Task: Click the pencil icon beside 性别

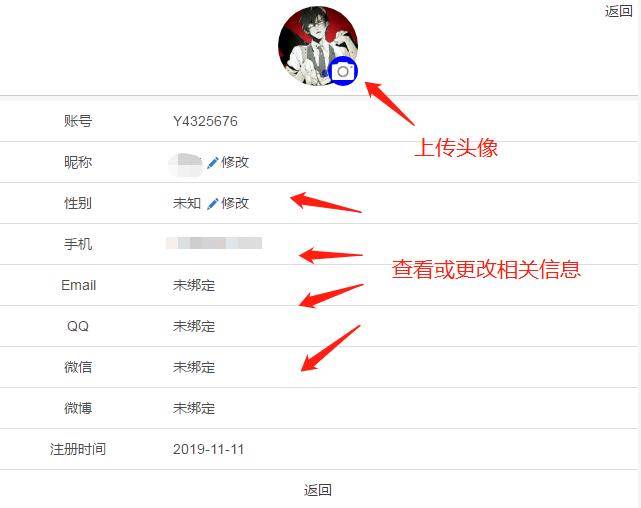Action: tap(213, 204)
